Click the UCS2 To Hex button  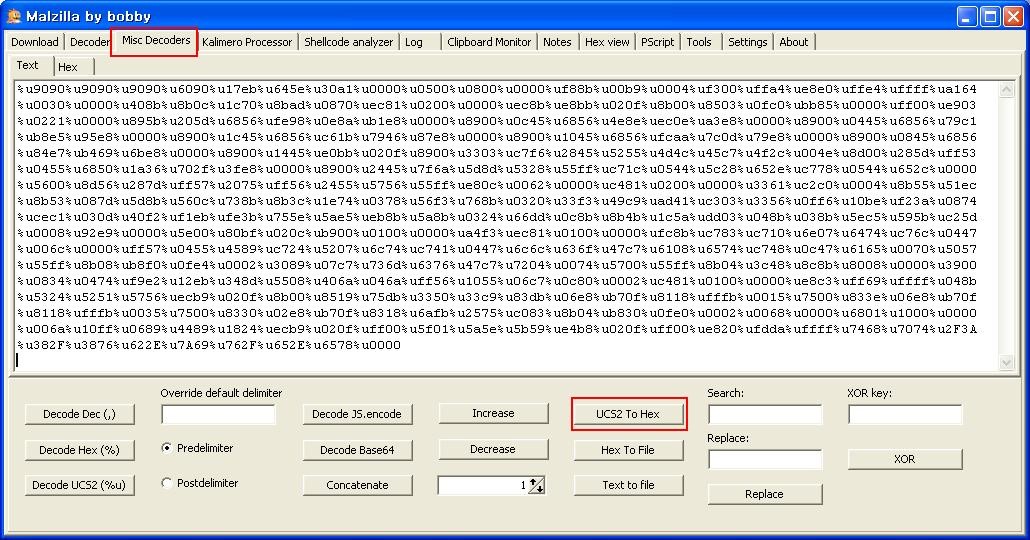[628, 414]
